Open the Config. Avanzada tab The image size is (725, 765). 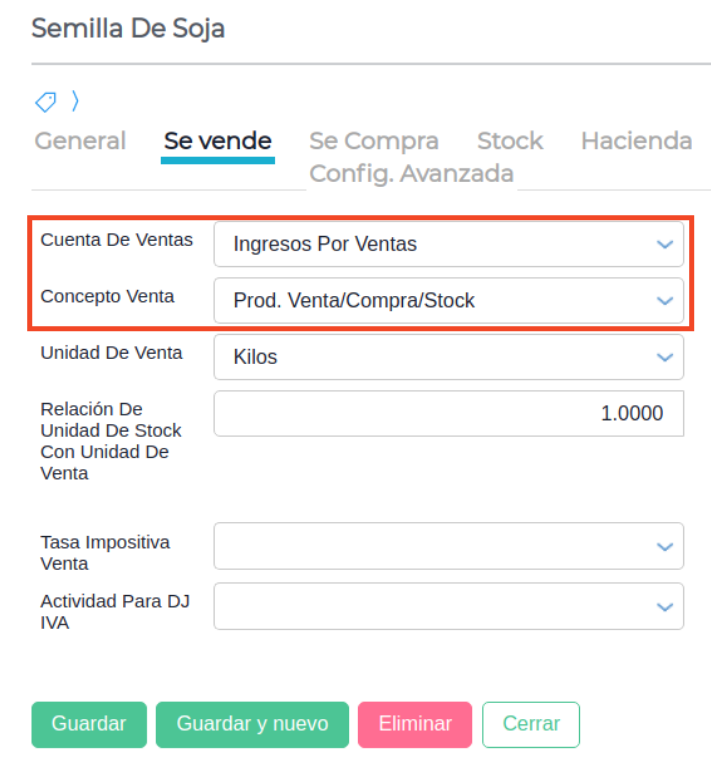coord(411,173)
